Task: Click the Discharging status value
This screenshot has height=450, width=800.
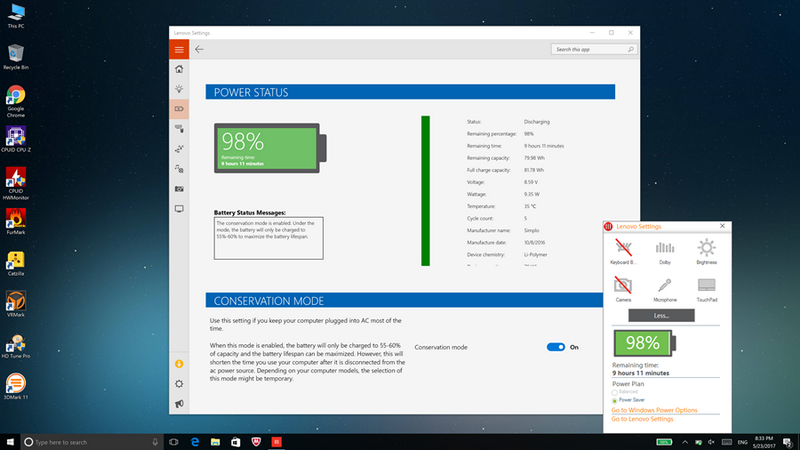Action: click(537, 122)
